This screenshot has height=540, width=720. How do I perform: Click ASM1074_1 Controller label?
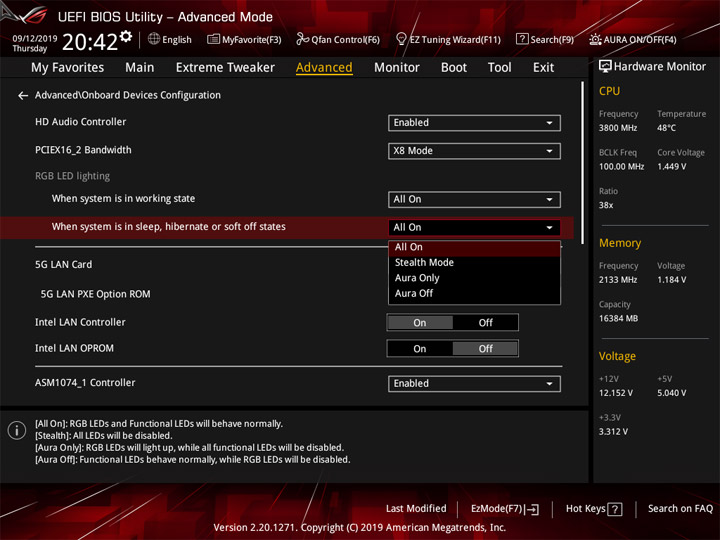click(85, 383)
